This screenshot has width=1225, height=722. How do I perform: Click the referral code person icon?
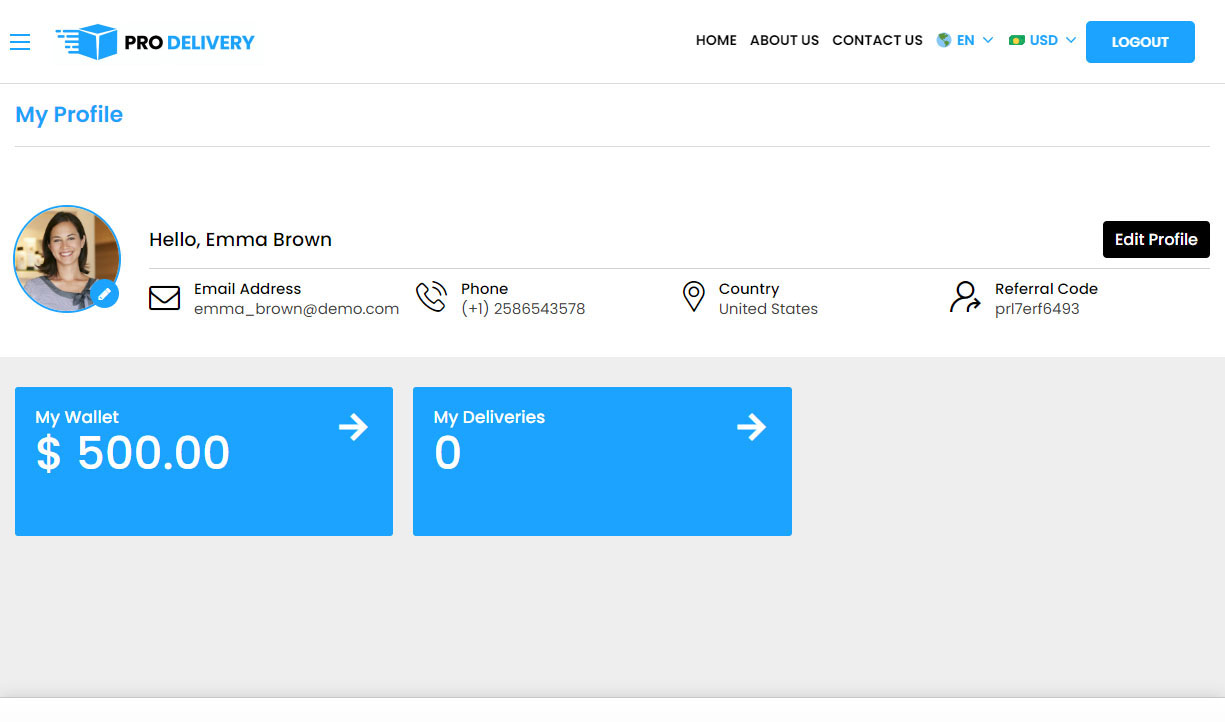[x=963, y=297]
